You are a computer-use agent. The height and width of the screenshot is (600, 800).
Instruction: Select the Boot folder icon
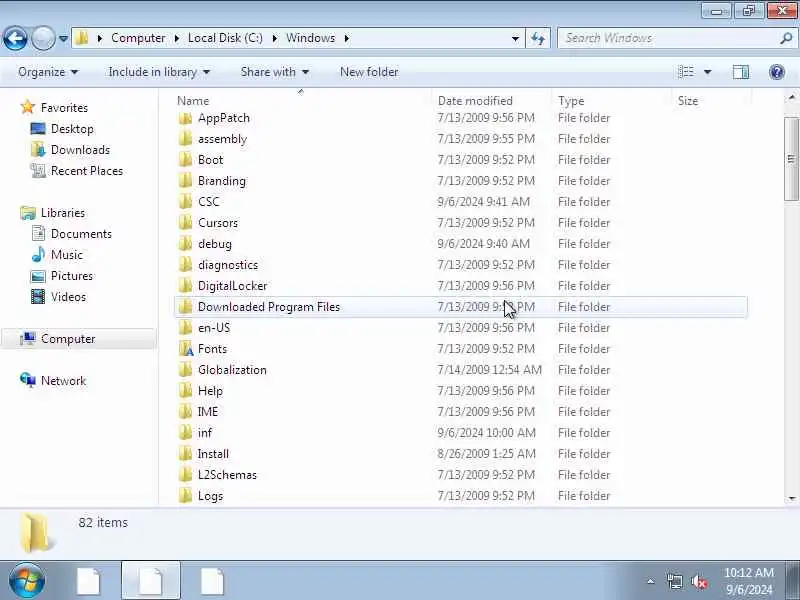[186, 160]
